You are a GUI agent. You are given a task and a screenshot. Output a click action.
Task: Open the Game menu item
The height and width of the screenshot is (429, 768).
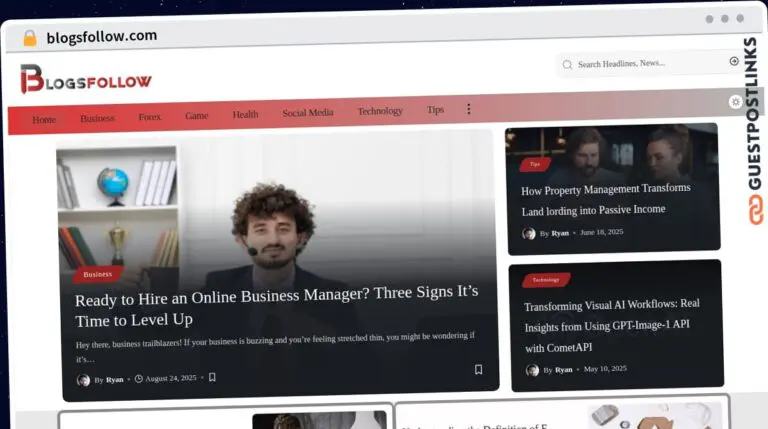(x=196, y=116)
